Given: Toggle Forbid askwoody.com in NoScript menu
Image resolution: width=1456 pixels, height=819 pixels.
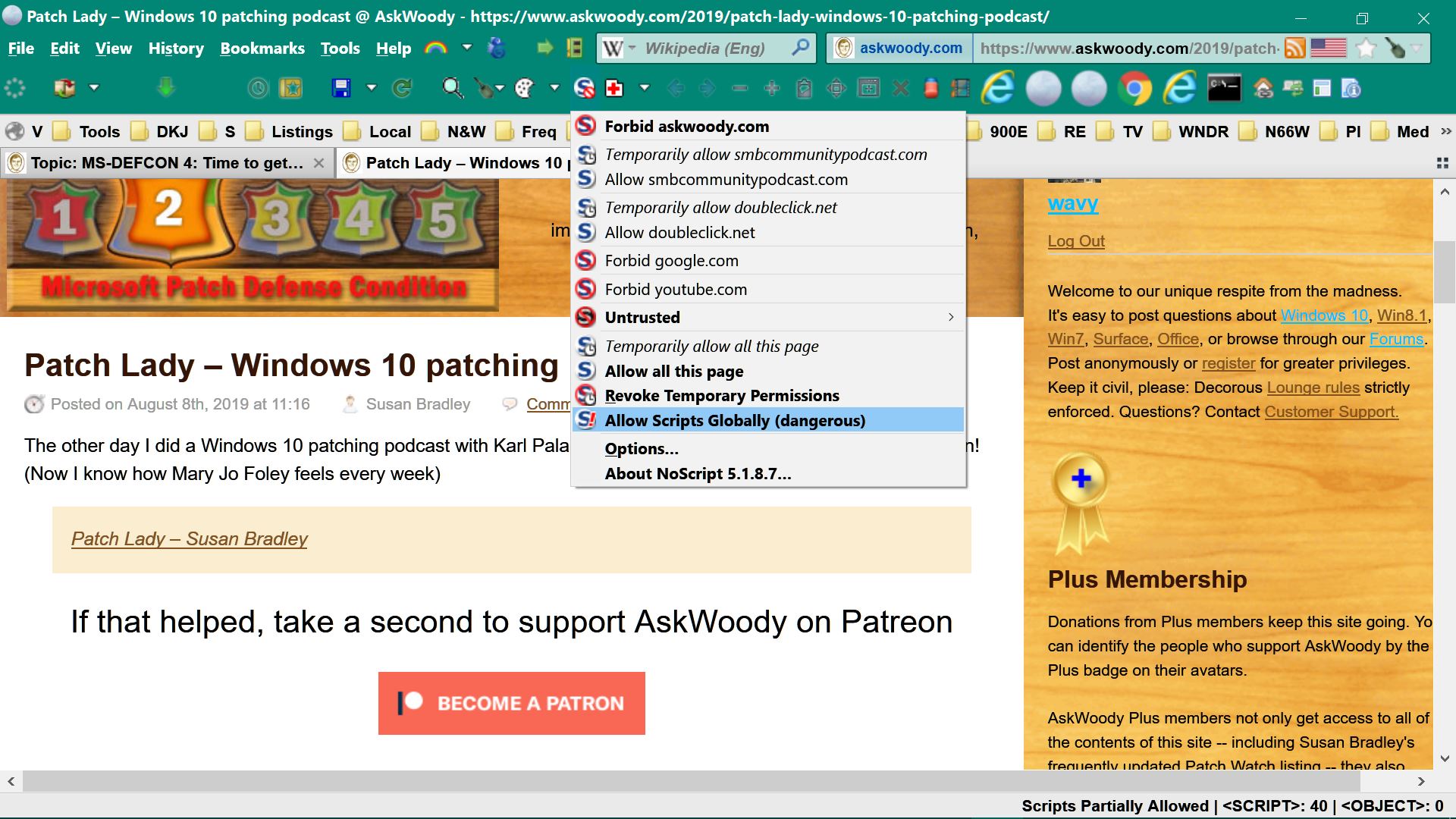Looking at the screenshot, I should [686, 127].
